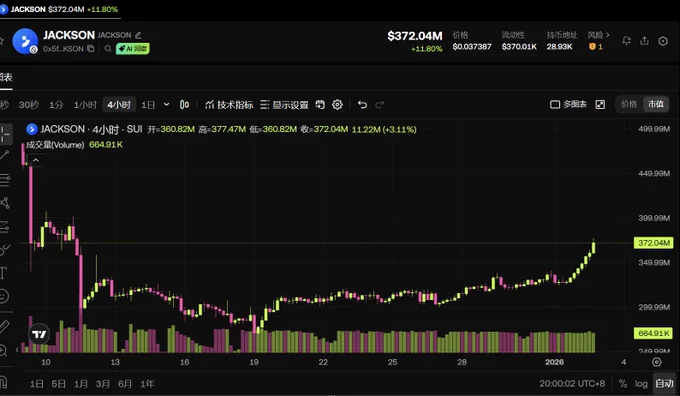
Task: Open candlestick chart type selector
Action: (184, 105)
